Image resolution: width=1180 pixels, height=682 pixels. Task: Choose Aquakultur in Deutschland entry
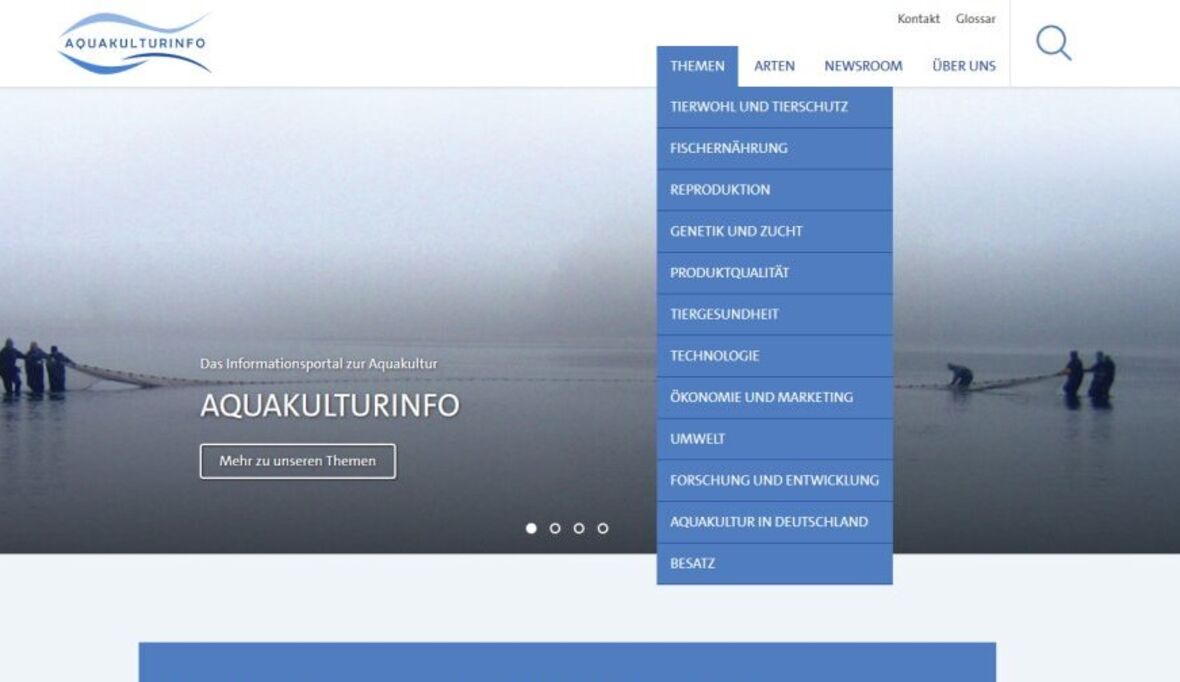[x=768, y=522]
